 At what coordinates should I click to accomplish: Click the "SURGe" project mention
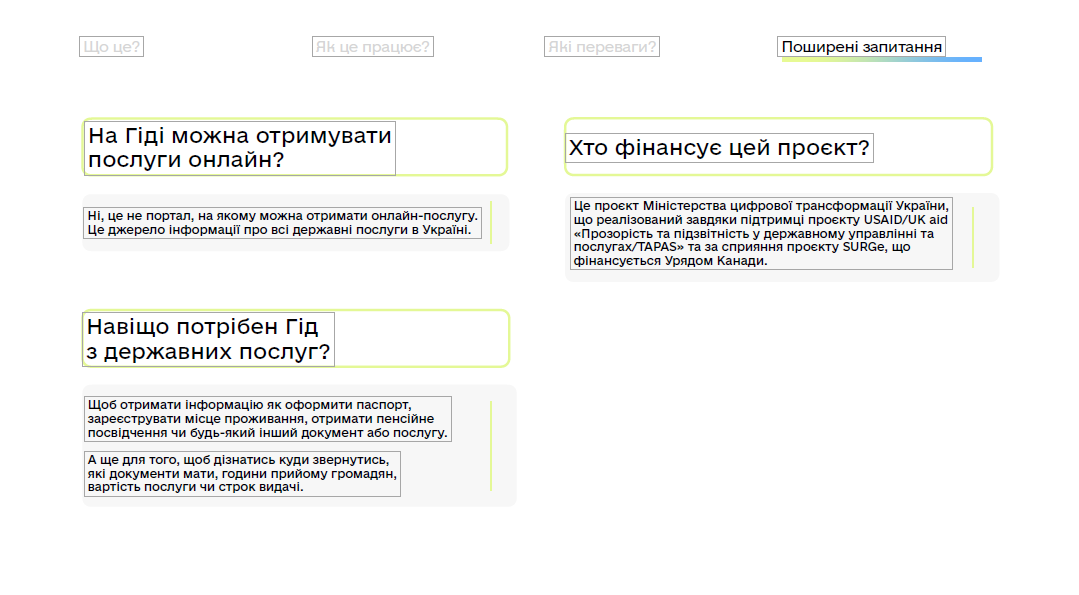pyautogui.click(x=865, y=247)
